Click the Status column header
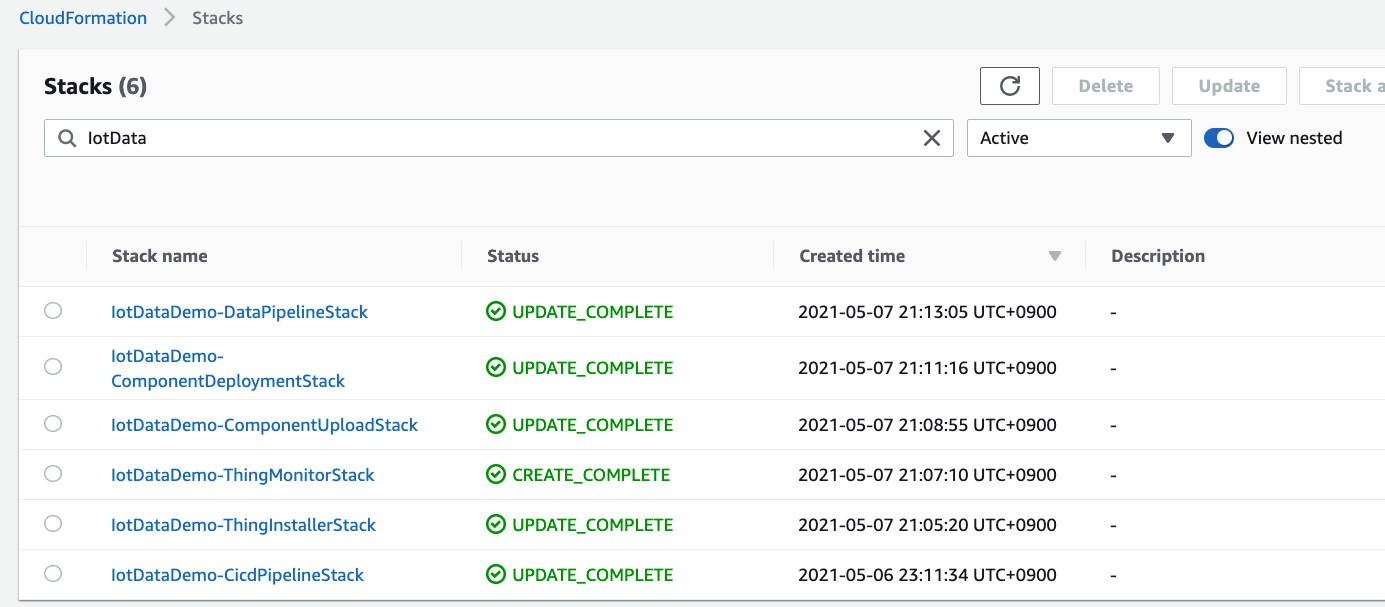Viewport: 1385px width, 607px height. click(513, 256)
